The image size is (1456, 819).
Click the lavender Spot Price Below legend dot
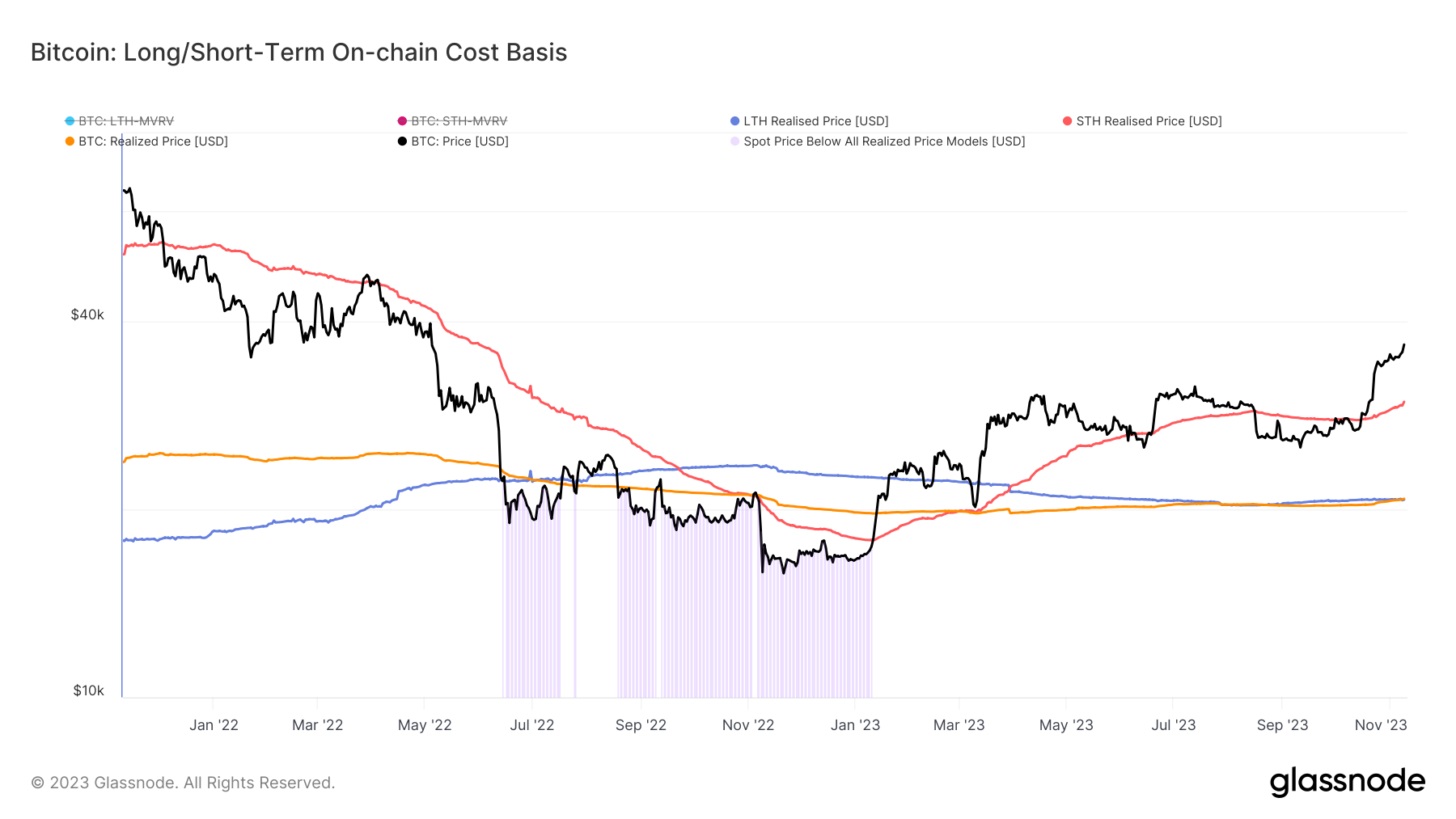click(x=734, y=141)
